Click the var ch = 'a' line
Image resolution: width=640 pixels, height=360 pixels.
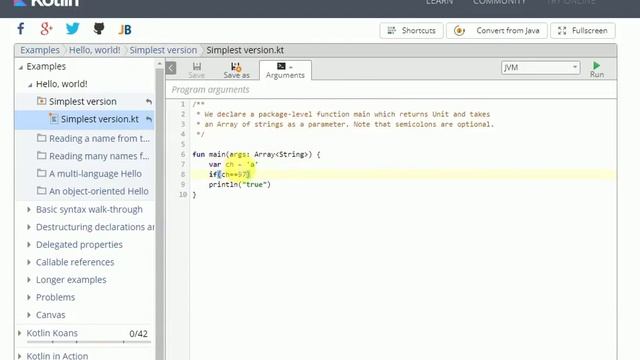233,164
